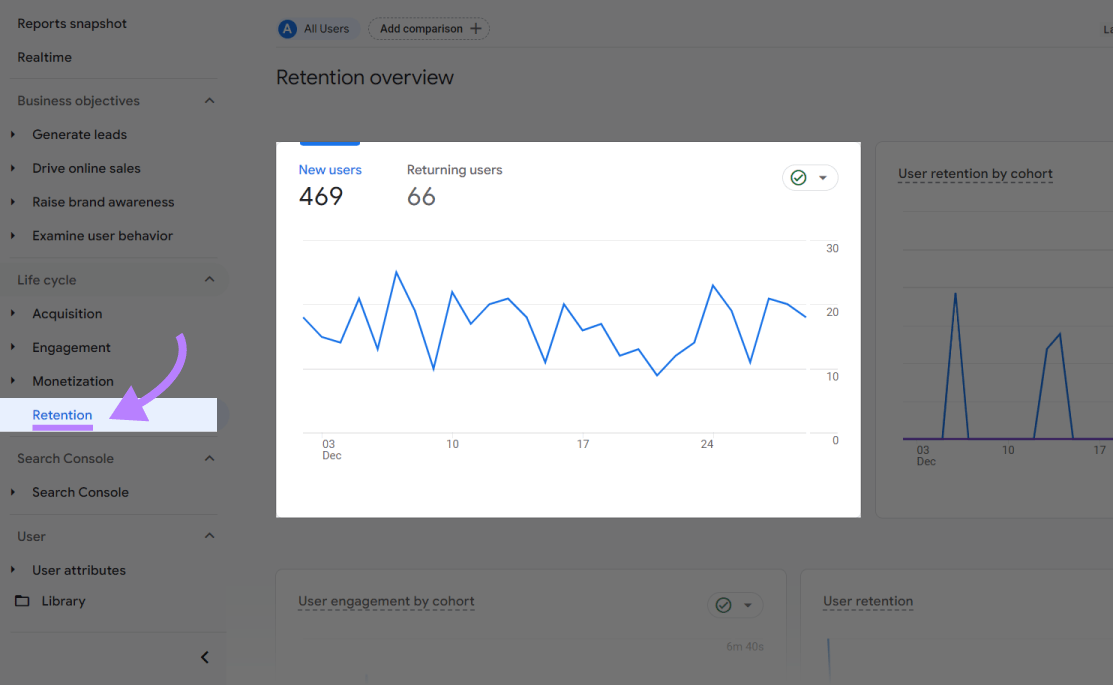Collapse the sidebar with the chevron arrow
Image resolution: width=1113 pixels, height=685 pixels.
click(204, 657)
